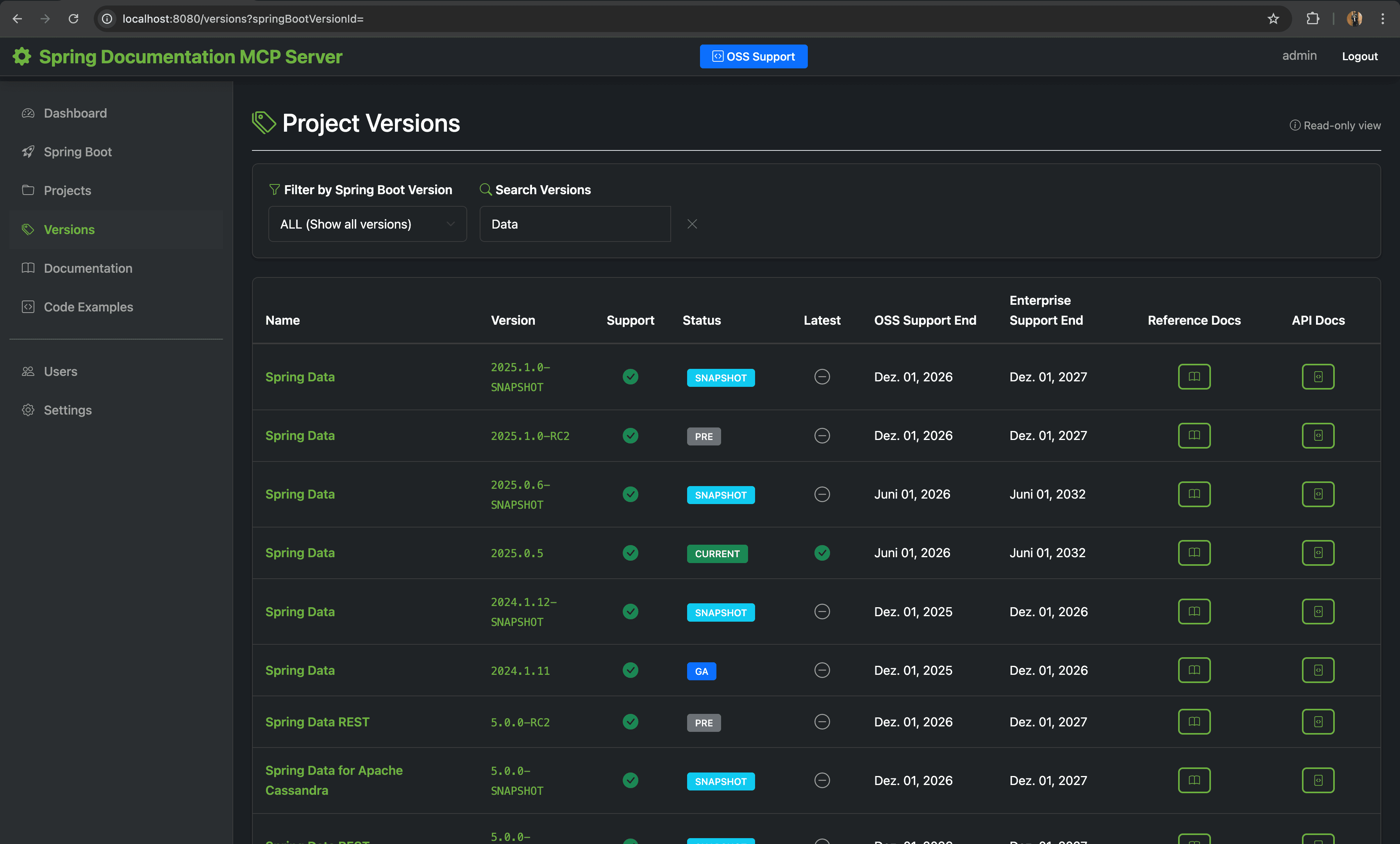Open Chrome profile avatar menu
The image size is (1400, 844).
pyautogui.click(x=1354, y=19)
